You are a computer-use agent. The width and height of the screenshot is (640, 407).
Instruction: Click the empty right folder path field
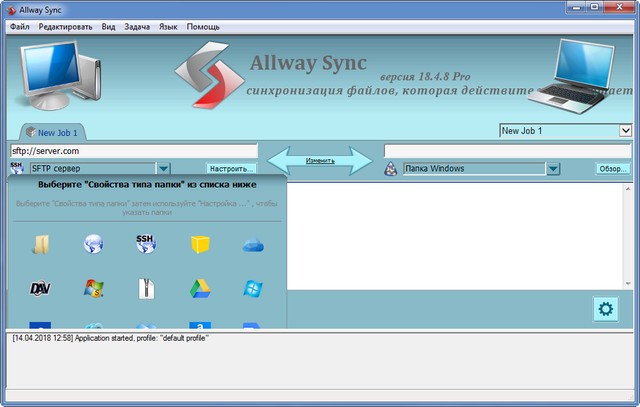click(x=507, y=151)
